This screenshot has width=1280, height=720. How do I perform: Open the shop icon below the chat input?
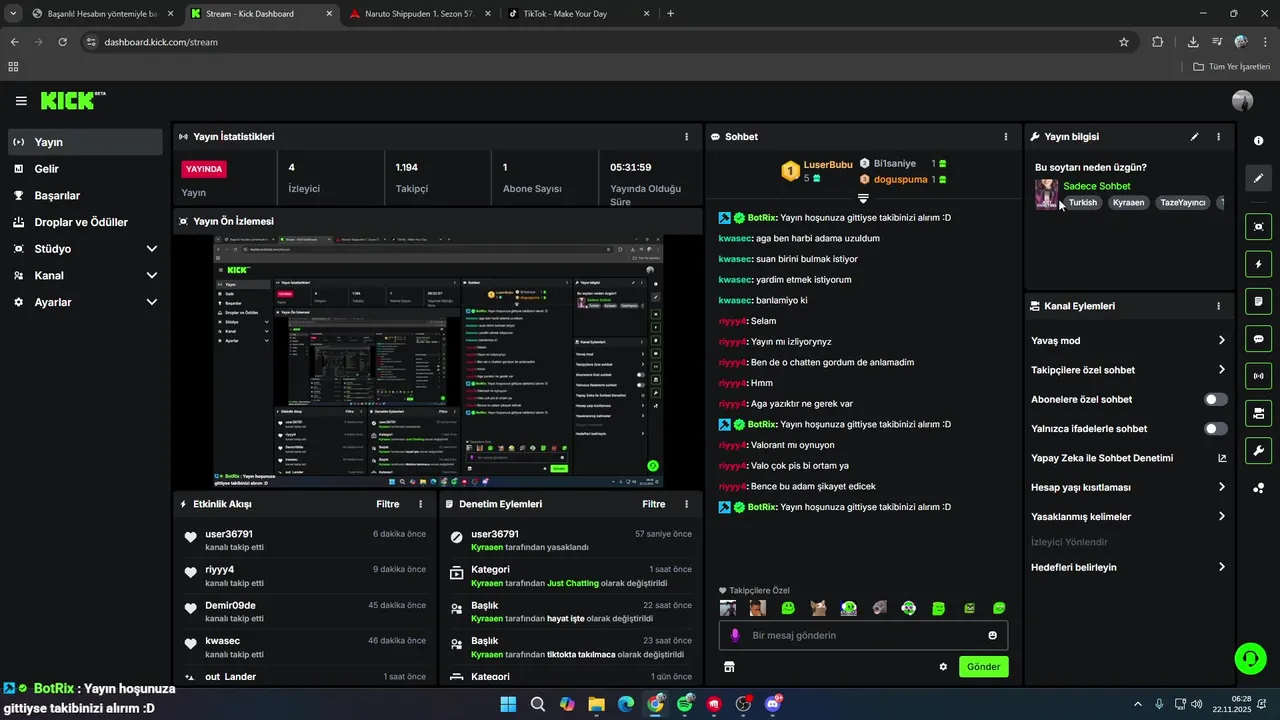[x=729, y=667]
